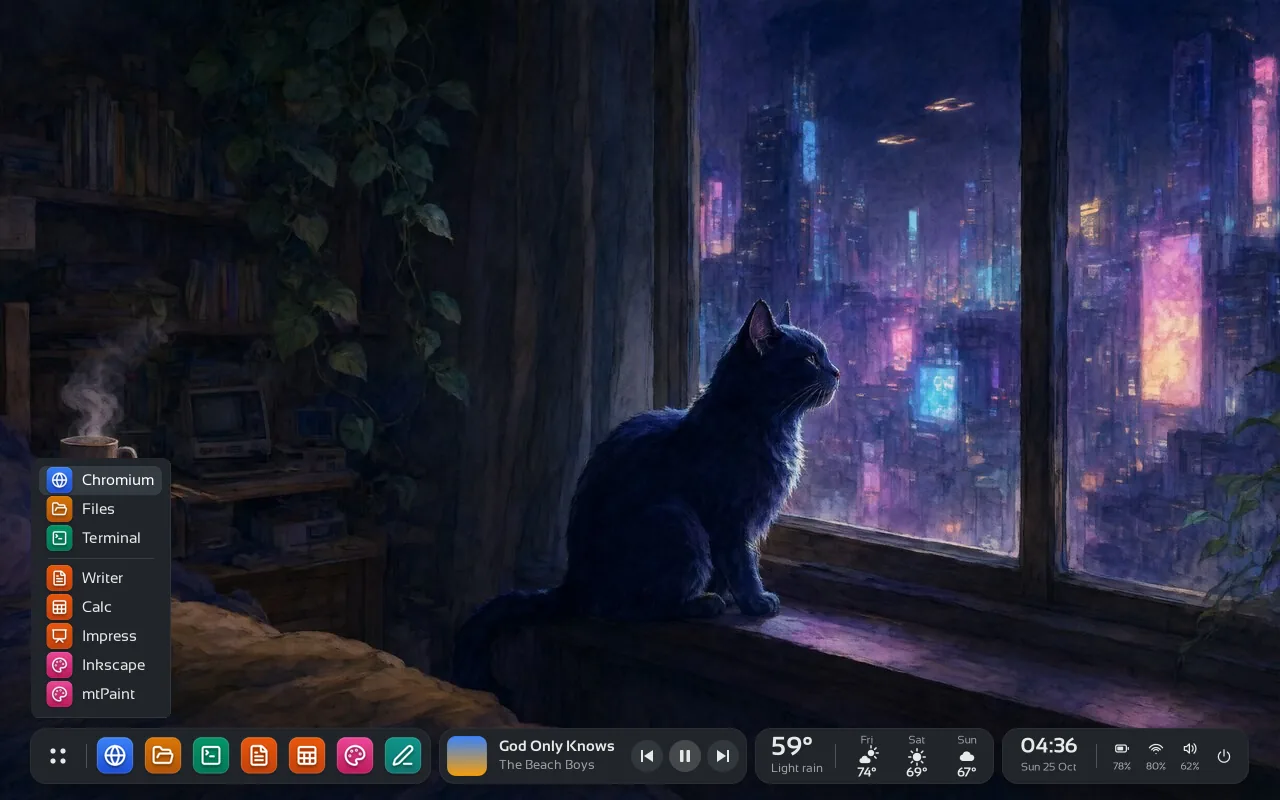
Task: Open the power menu button
Action: pyautogui.click(x=1224, y=756)
